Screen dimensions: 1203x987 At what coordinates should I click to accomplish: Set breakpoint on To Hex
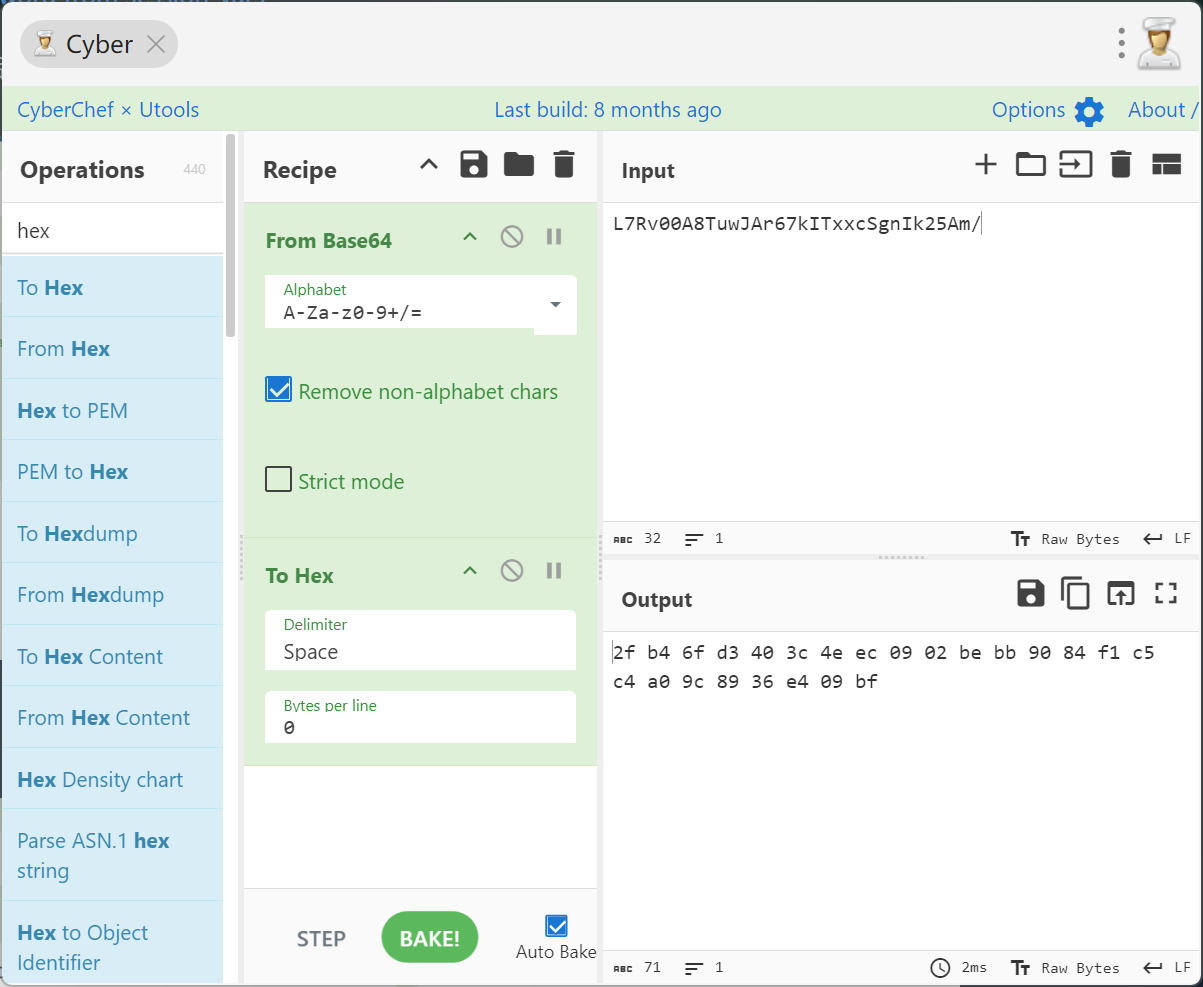(554, 571)
